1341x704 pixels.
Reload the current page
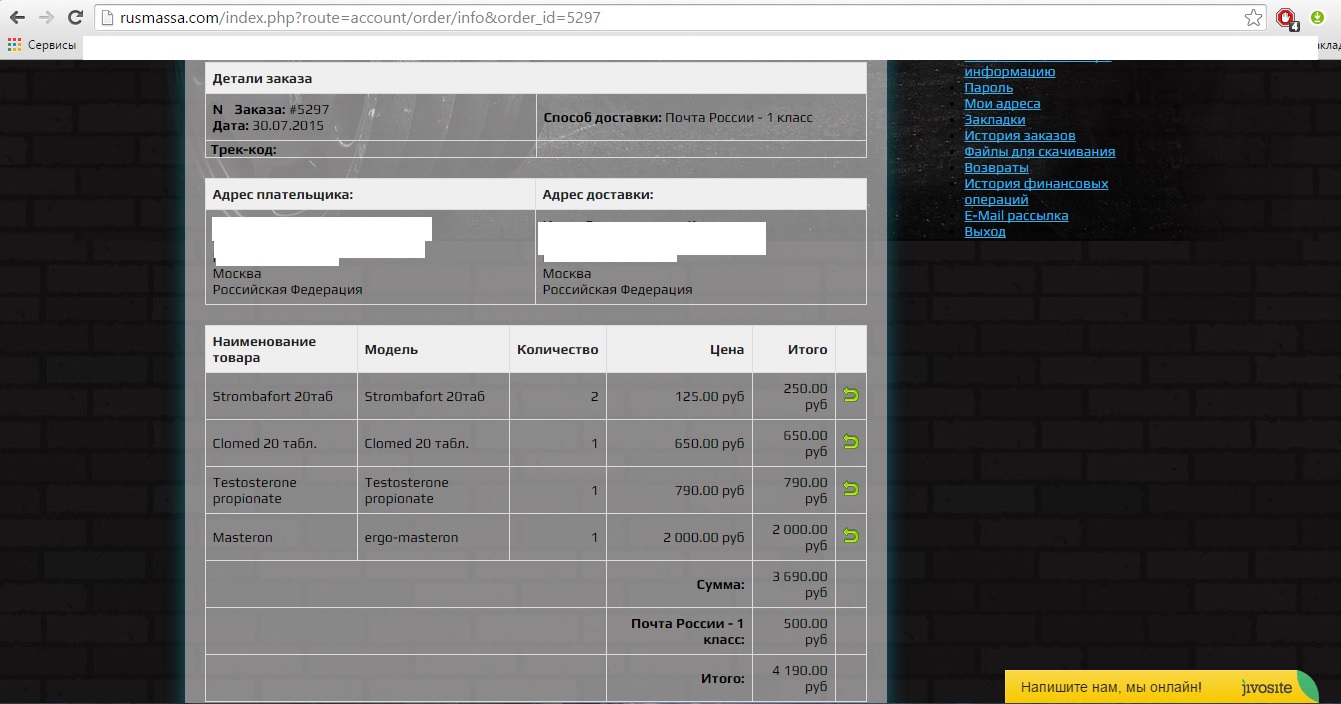pos(75,18)
